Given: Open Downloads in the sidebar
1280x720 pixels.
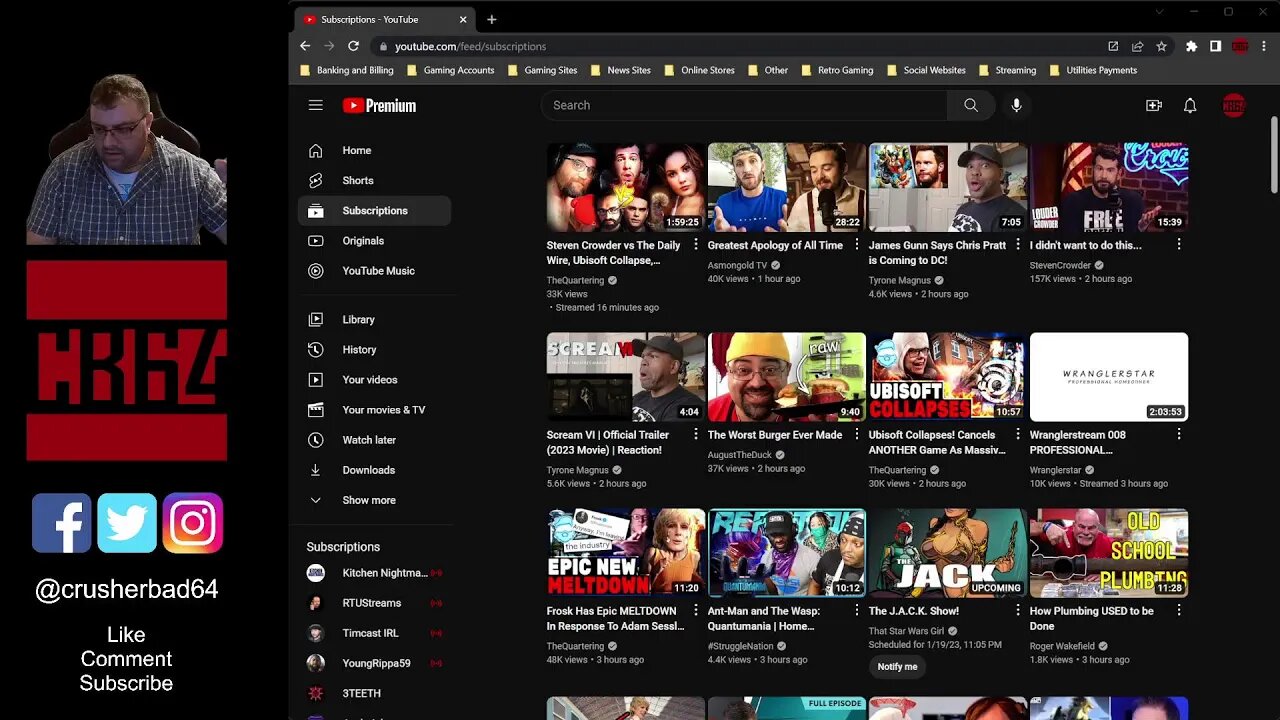Looking at the screenshot, I should [374, 470].
